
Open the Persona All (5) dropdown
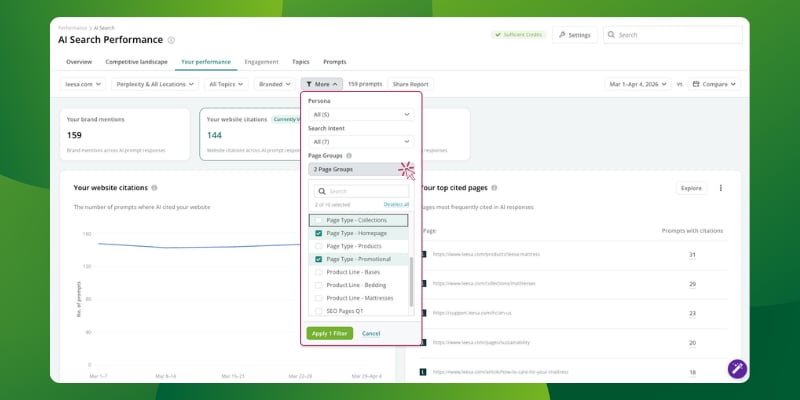click(x=361, y=114)
